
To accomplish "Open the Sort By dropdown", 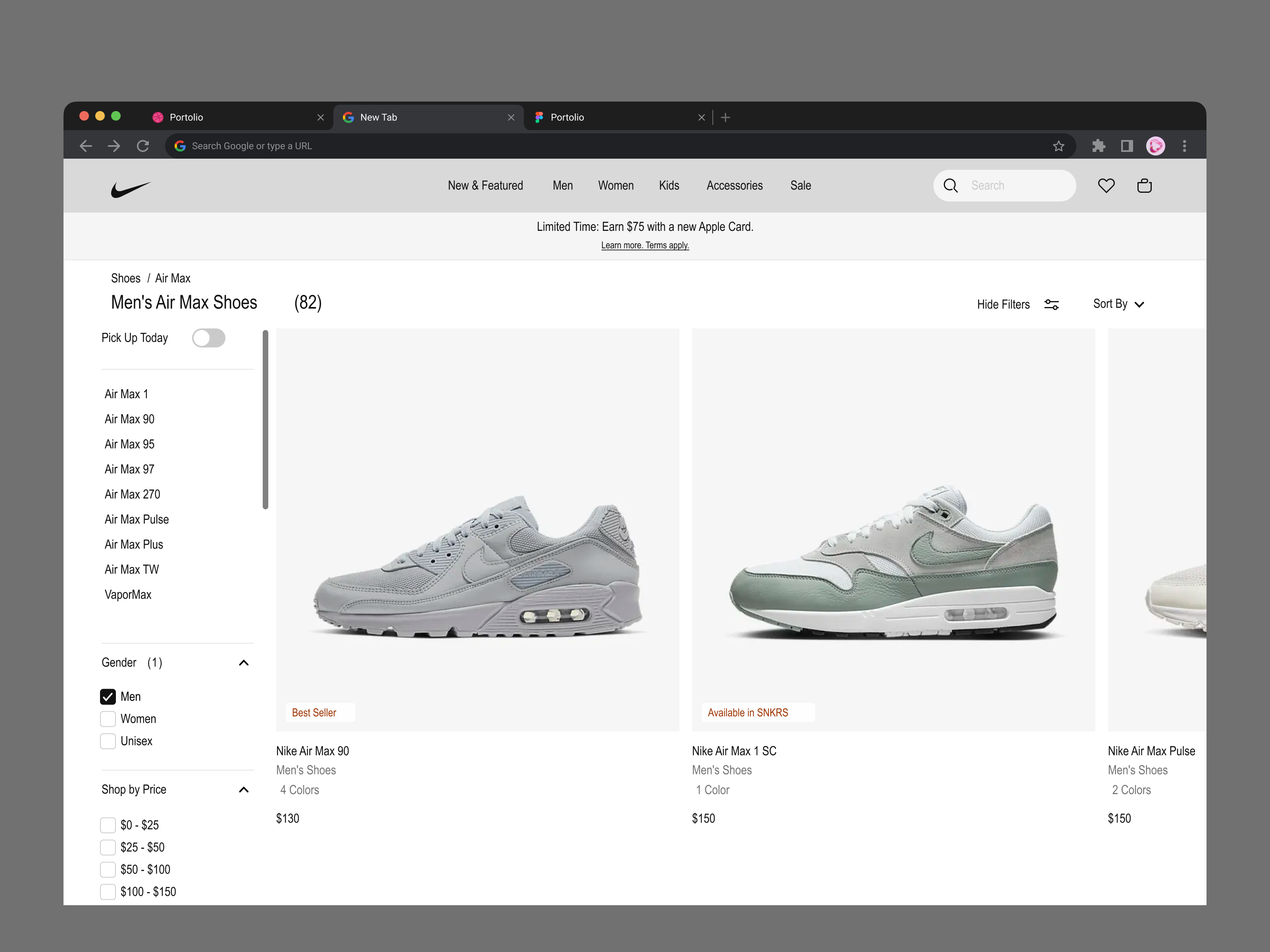I will pyautogui.click(x=1118, y=304).
